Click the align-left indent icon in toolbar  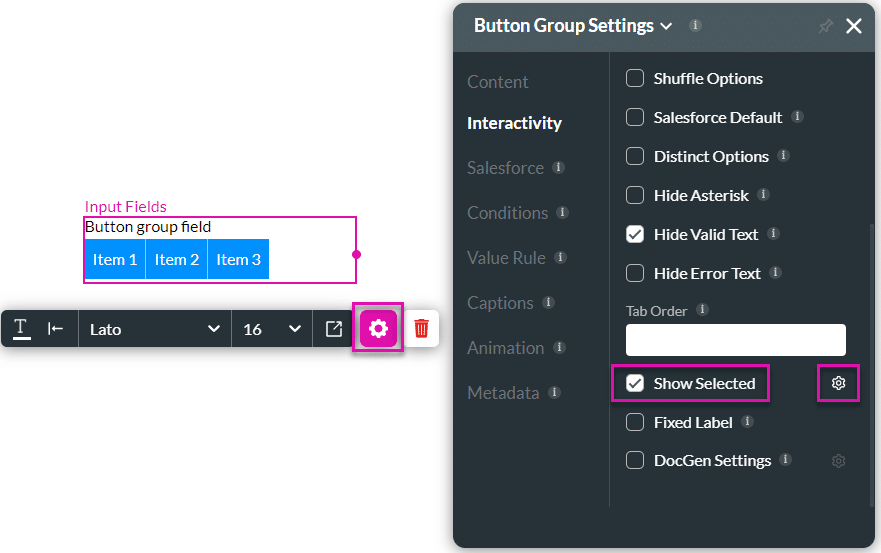pos(56,329)
